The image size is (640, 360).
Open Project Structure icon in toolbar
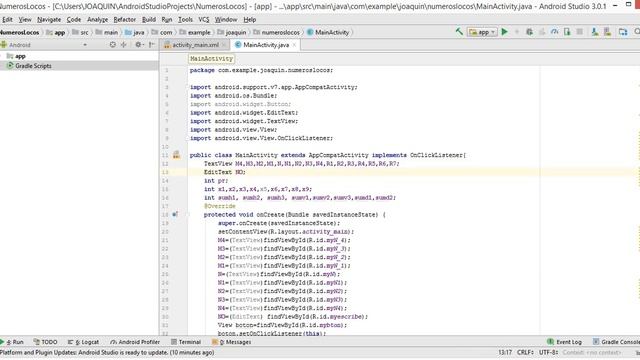[x=623, y=32]
